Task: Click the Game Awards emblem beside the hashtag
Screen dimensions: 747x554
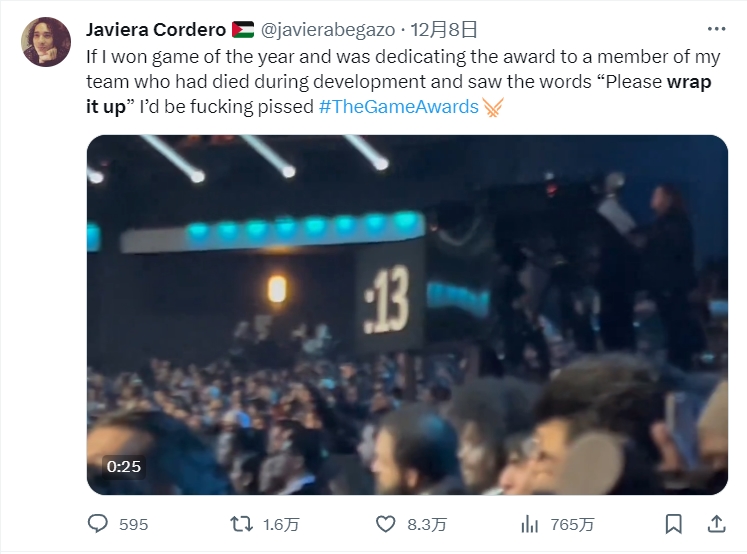Action: (493, 106)
